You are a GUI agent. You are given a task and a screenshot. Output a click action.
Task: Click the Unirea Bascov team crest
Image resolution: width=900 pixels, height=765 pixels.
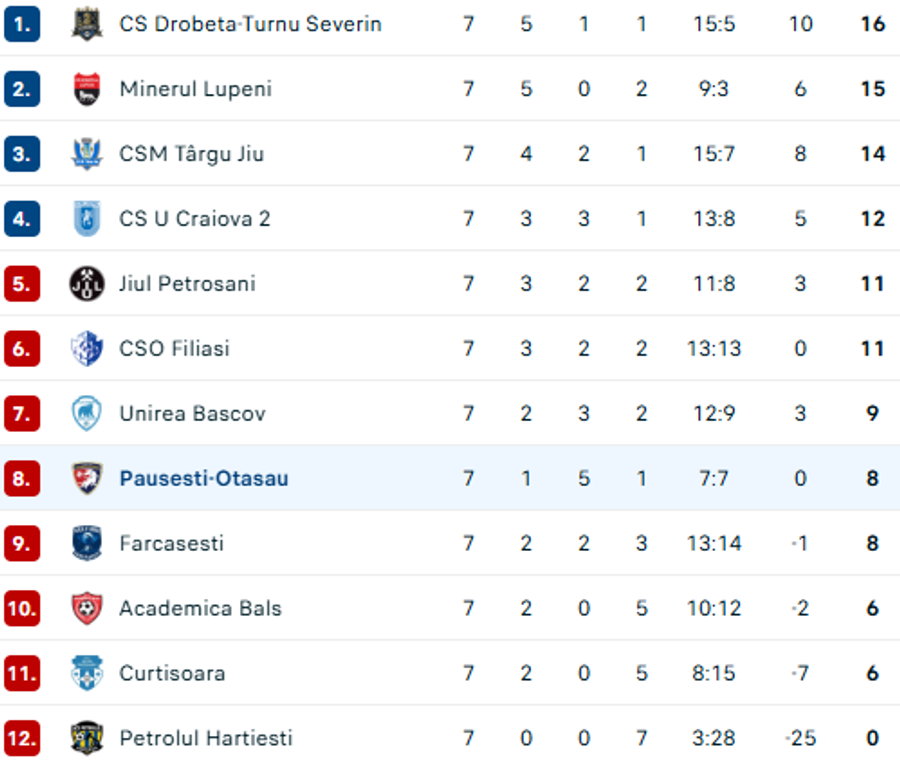coord(87,413)
